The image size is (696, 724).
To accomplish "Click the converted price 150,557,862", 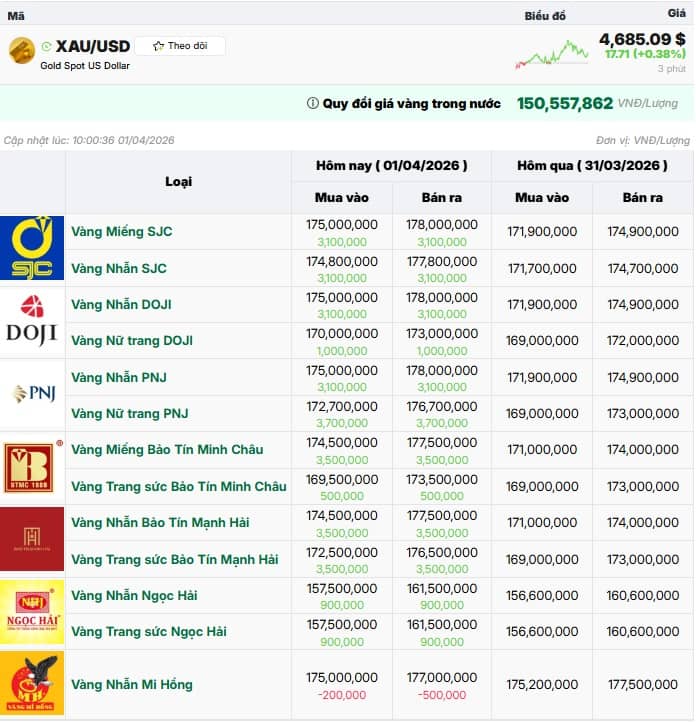I will click(564, 103).
